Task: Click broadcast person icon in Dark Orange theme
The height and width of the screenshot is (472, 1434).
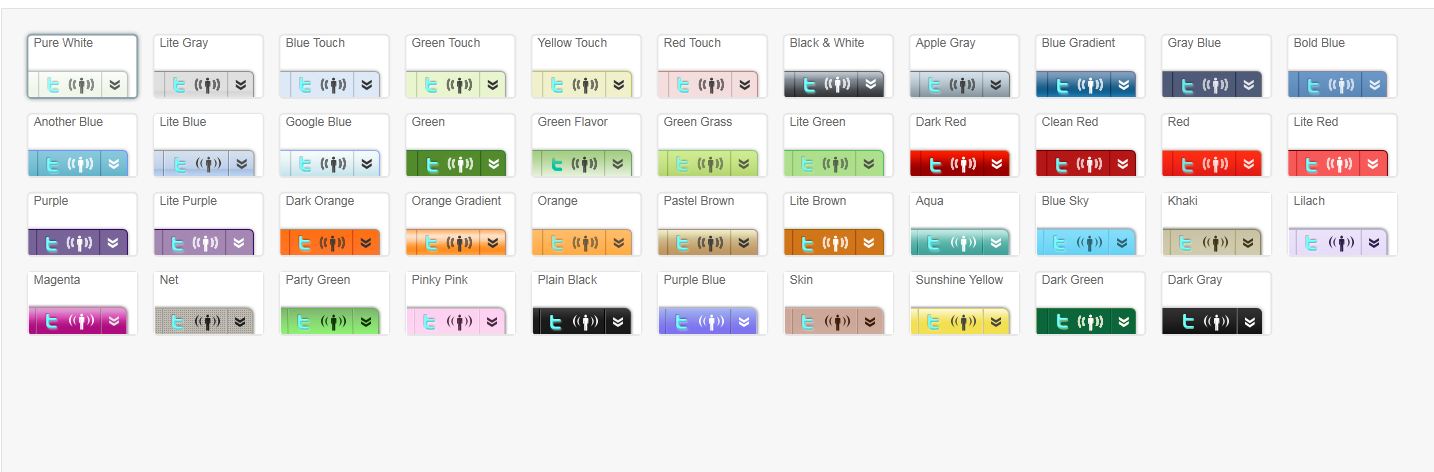Action: coord(333,243)
